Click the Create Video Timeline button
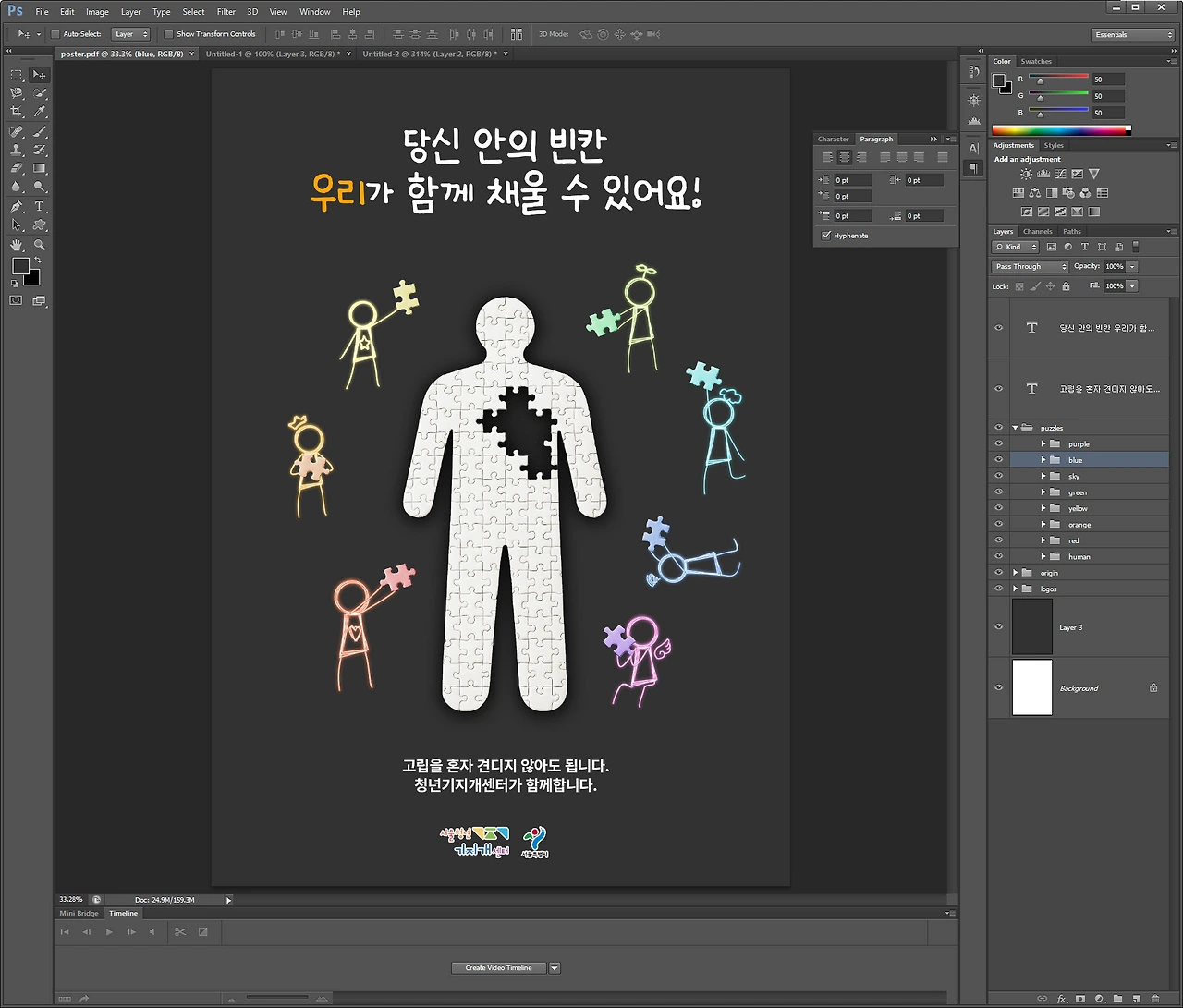Image resolution: width=1183 pixels, height=1008 pixels. tap(498, 968)
